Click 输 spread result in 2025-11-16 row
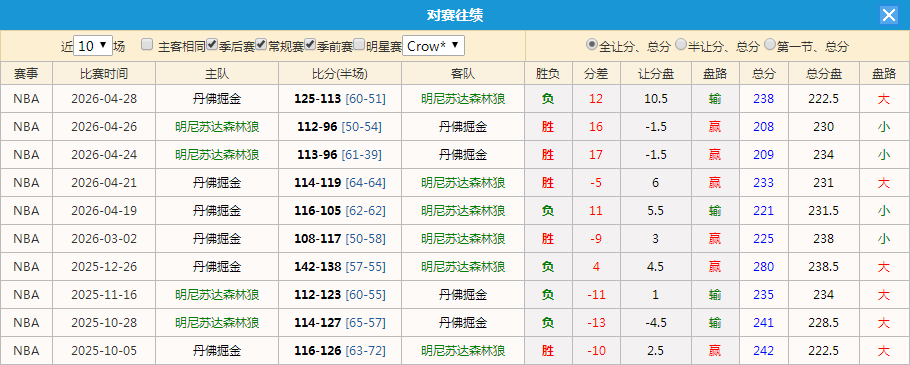910x365 pixels. (x=715, y=295)
